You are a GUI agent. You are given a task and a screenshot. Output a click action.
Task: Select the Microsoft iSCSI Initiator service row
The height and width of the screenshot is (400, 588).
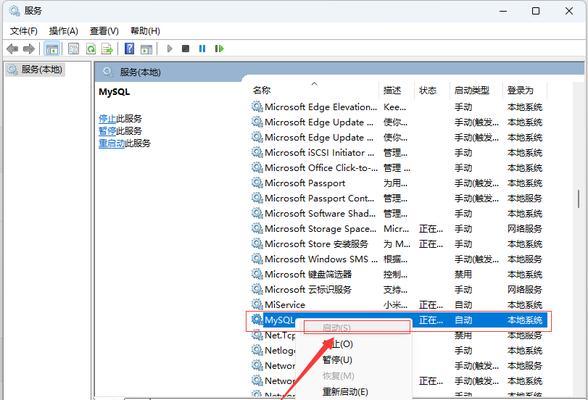(x=398, y=153)
